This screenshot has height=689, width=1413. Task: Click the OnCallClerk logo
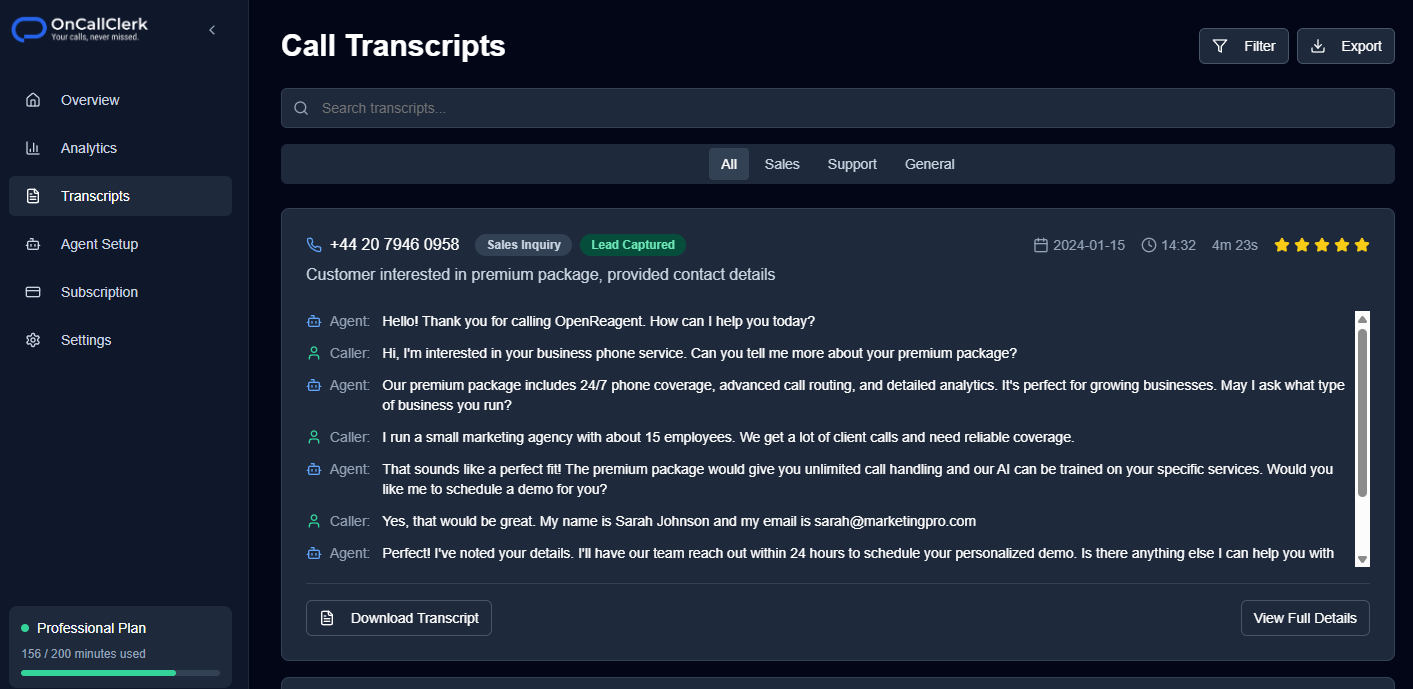(79, 28)
